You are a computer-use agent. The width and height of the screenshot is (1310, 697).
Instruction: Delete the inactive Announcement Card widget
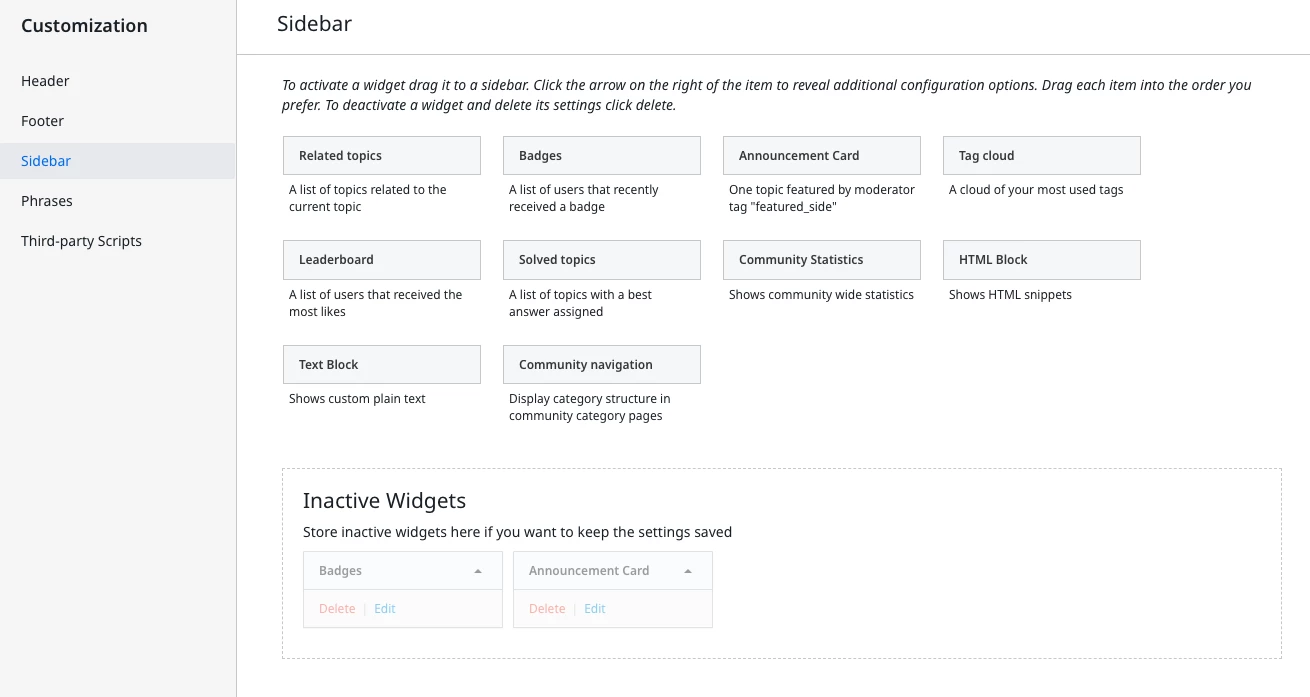547,609
